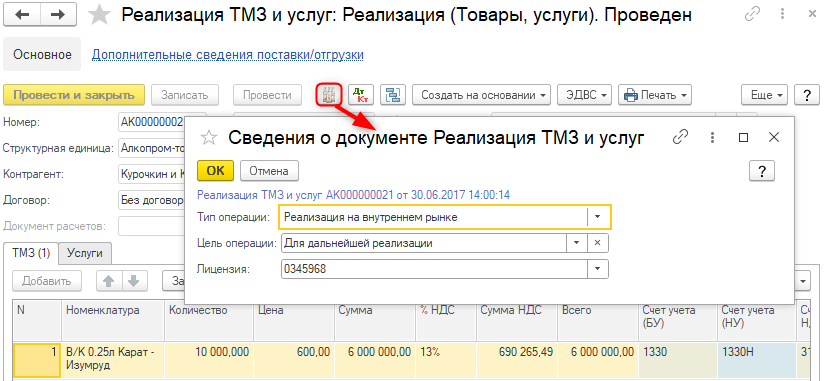Screen dimensions: 825x381
Task: Open the Лицензия dropdown list
Action: coord(598,269)
